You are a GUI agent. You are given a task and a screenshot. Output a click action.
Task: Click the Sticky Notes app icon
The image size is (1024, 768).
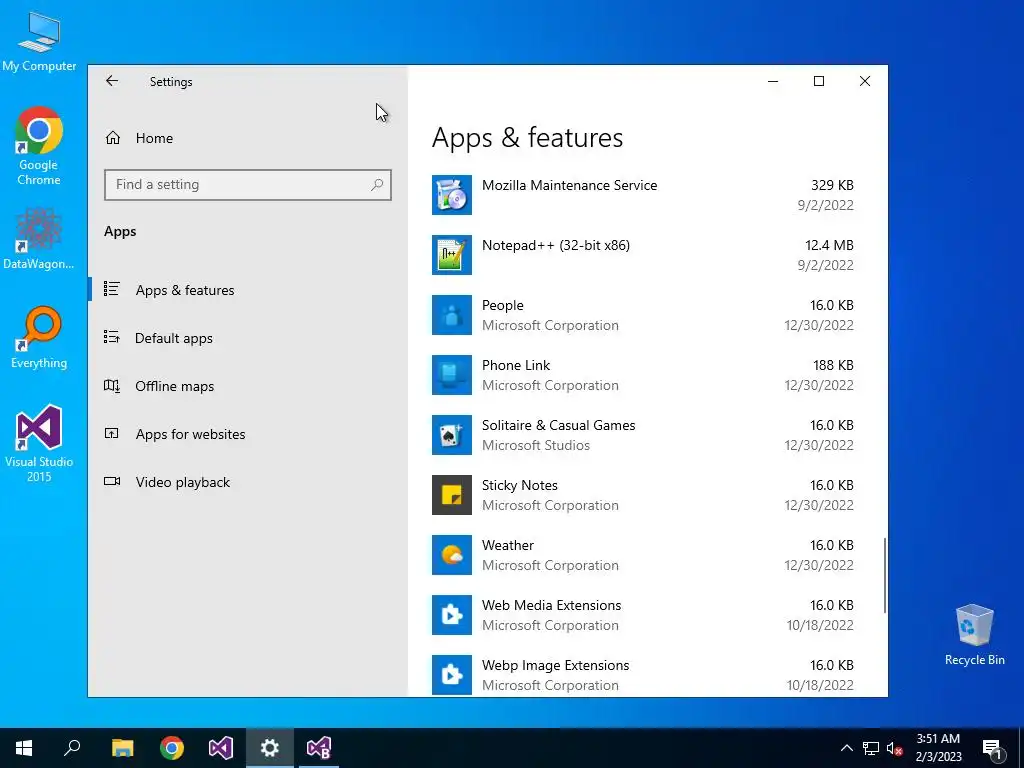451,495
